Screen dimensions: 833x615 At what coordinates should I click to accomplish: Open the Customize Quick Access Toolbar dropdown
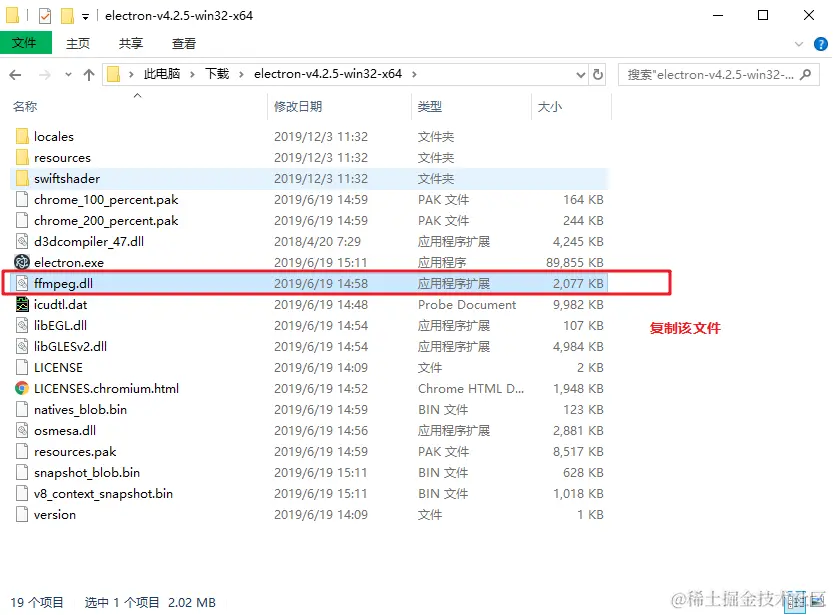tap(85, 17)
